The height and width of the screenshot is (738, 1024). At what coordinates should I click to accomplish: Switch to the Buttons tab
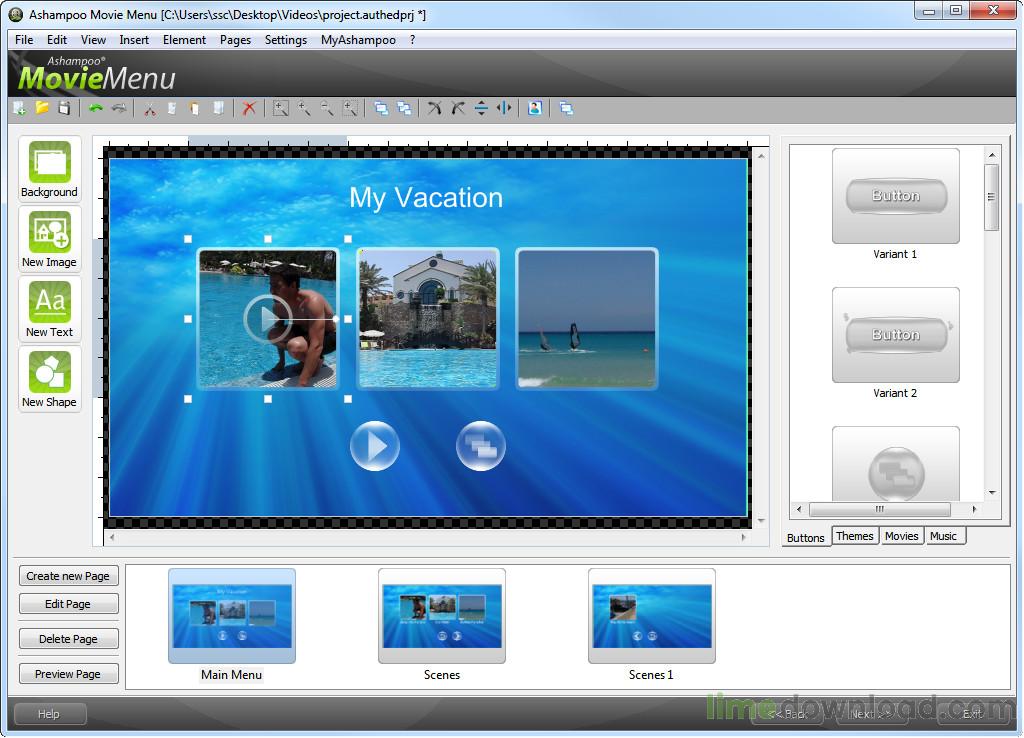coord(805,537)
